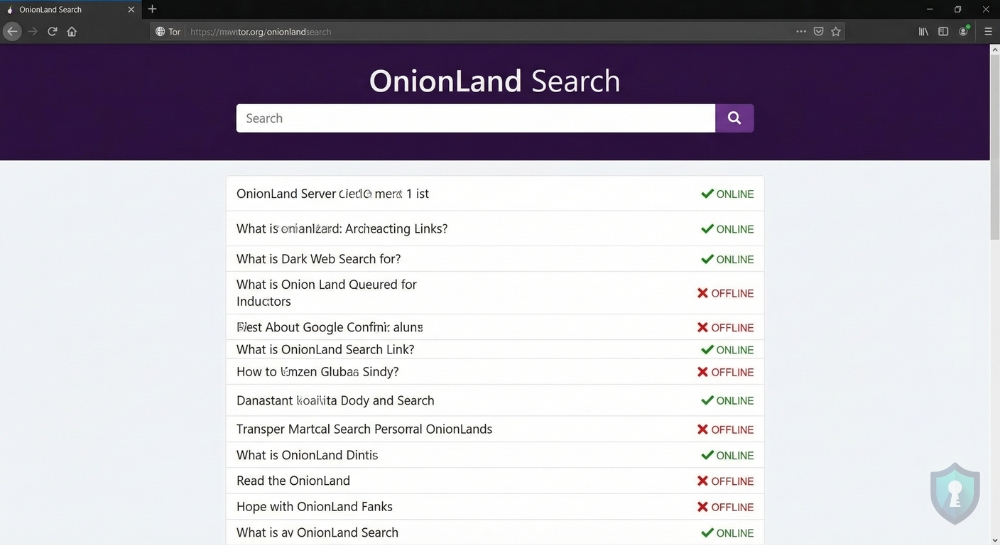Click OFFLINE status of About Google row
Viewport: 1000px width, 545px height.
[725, 328]
